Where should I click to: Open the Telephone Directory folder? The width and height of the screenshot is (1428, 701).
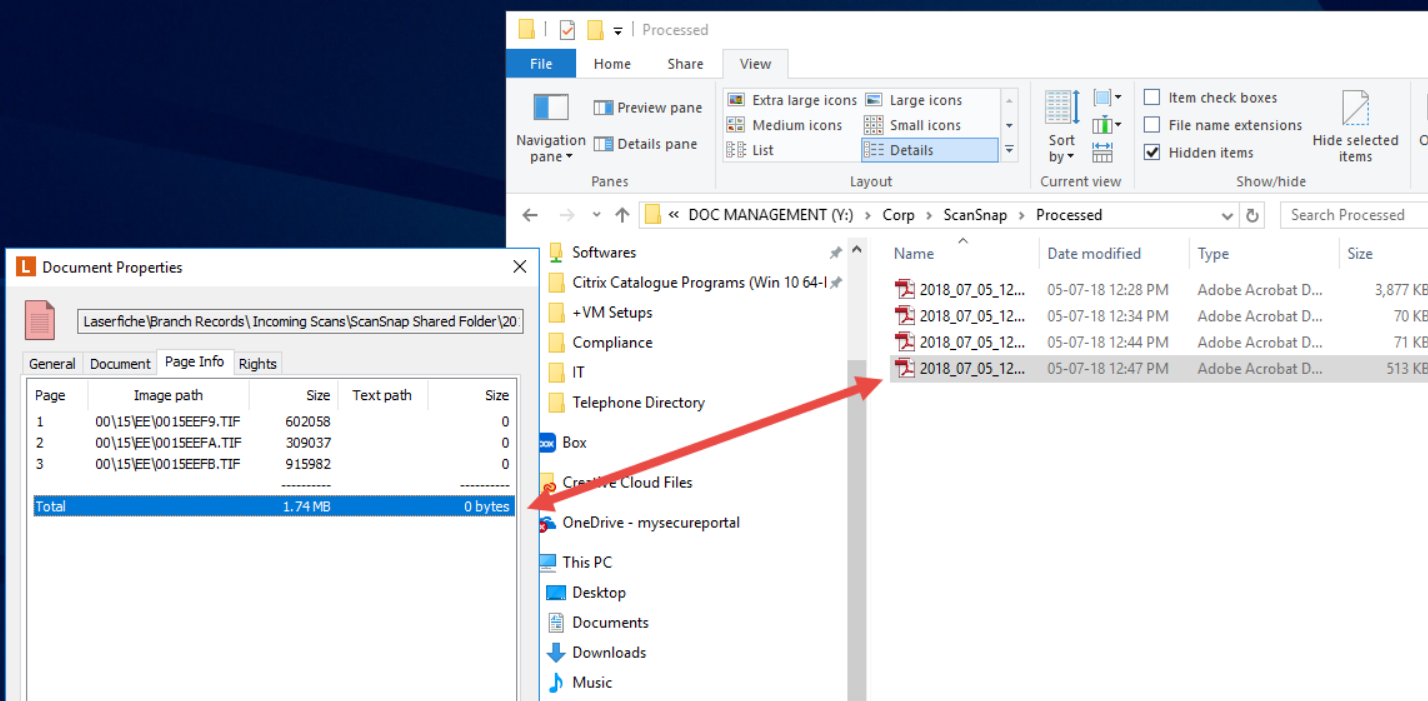click(638, 402)
